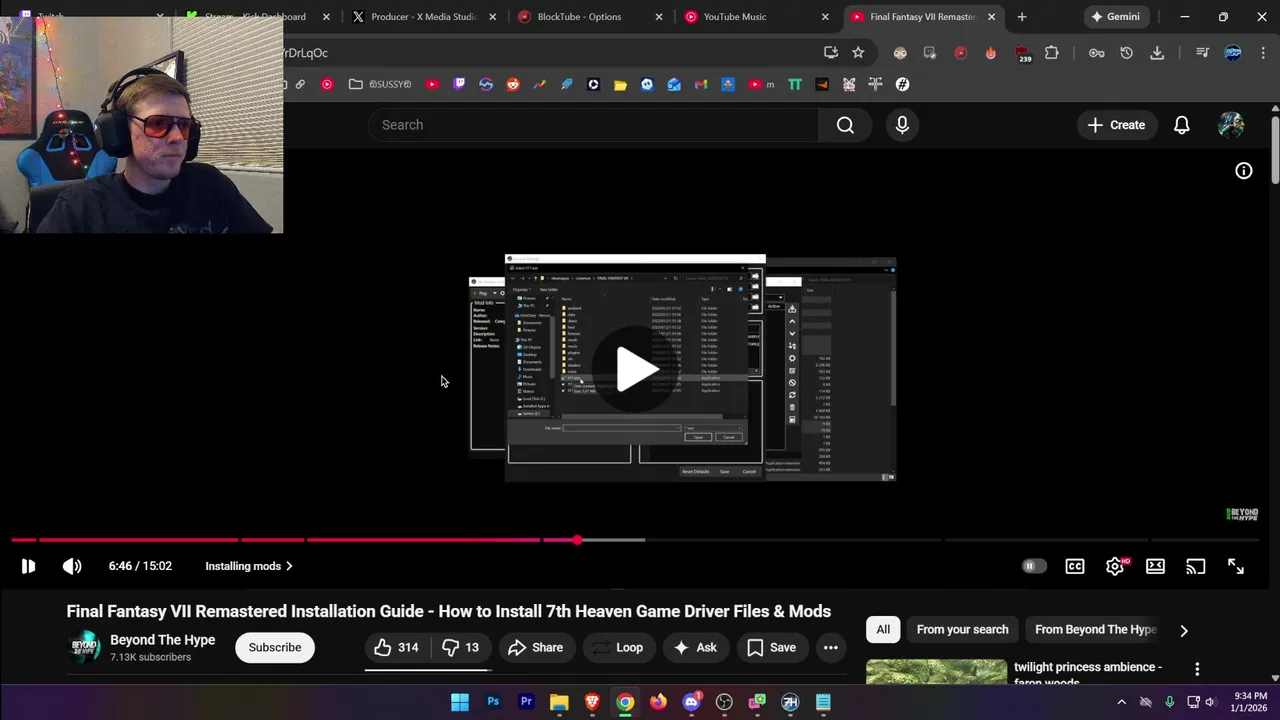Launch Premiere Pro from the taskbar

point(526,702)
